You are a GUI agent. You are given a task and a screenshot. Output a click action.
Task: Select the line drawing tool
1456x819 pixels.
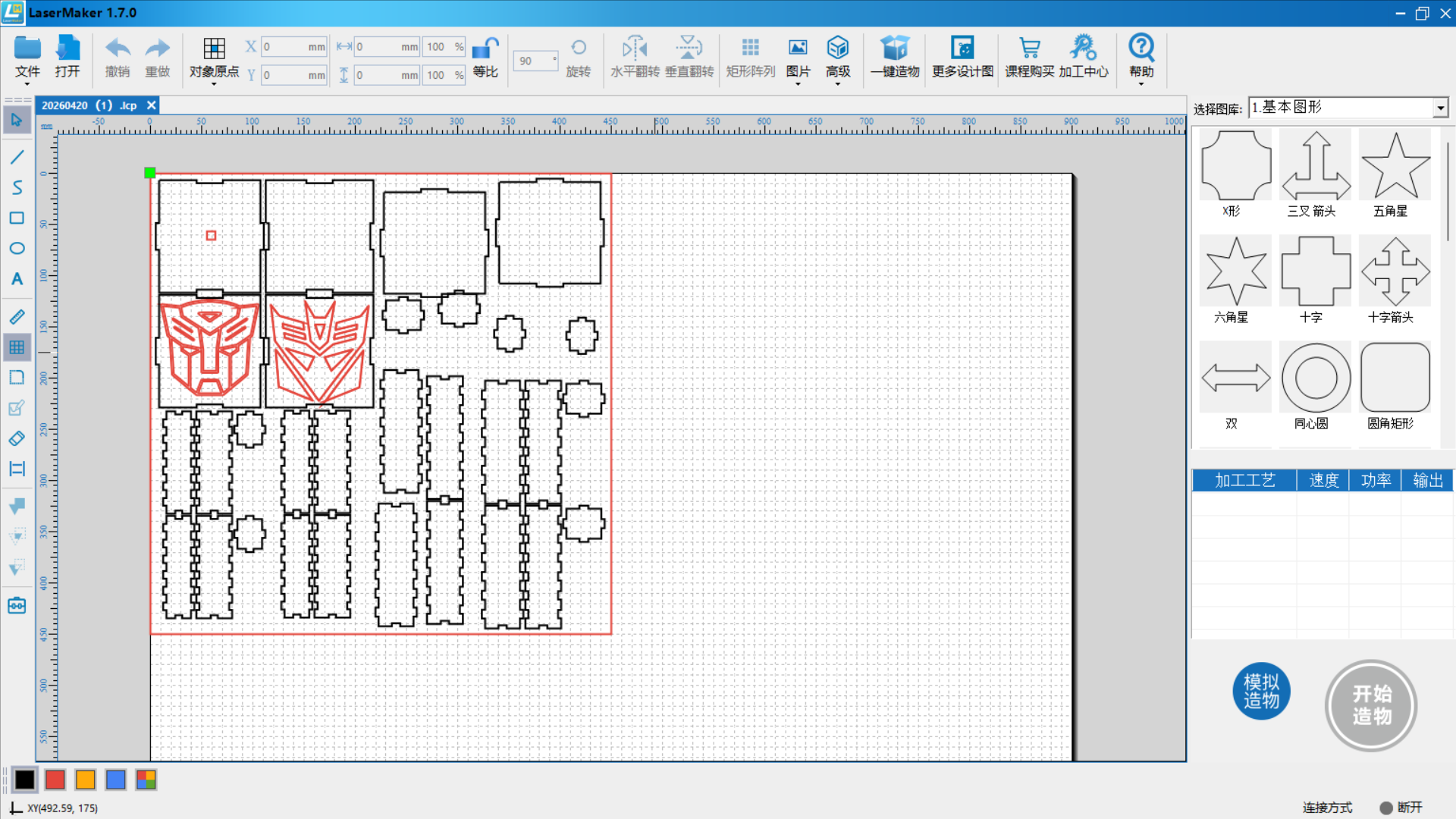[17, 157]
